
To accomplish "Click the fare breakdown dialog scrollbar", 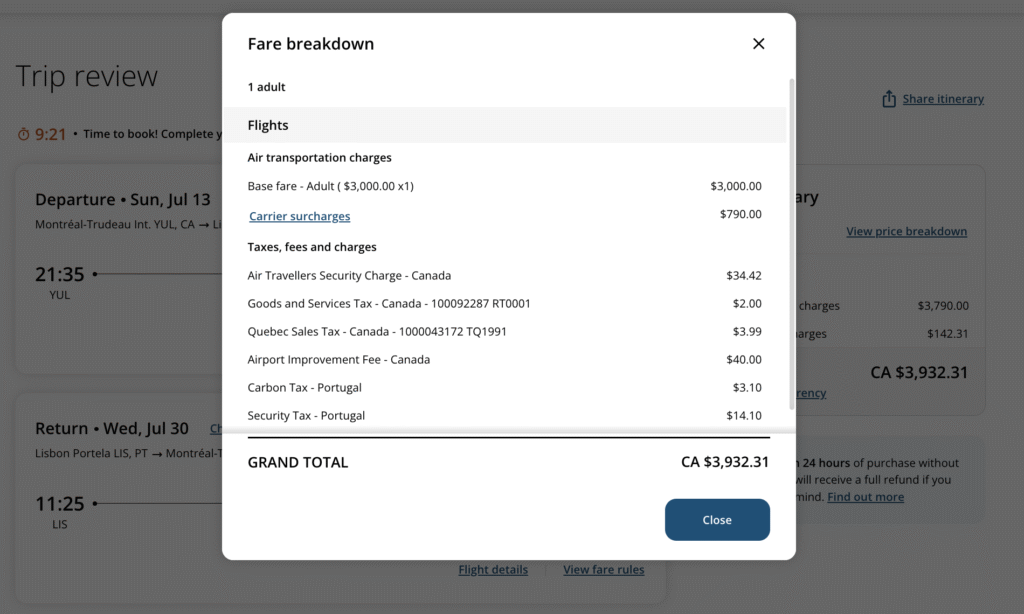I will click(x=793, y=240).
